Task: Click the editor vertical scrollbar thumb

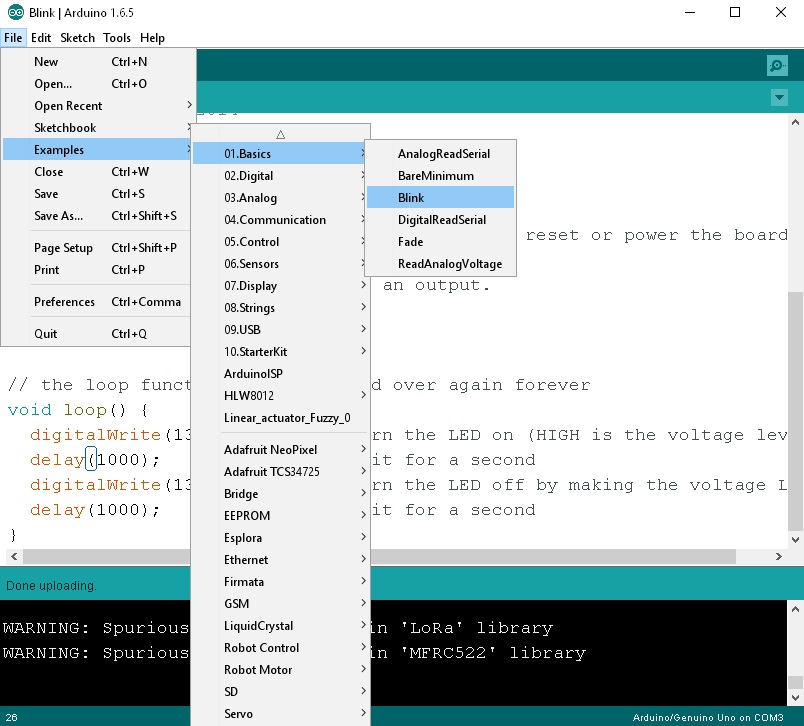Action: pos(795,411)
